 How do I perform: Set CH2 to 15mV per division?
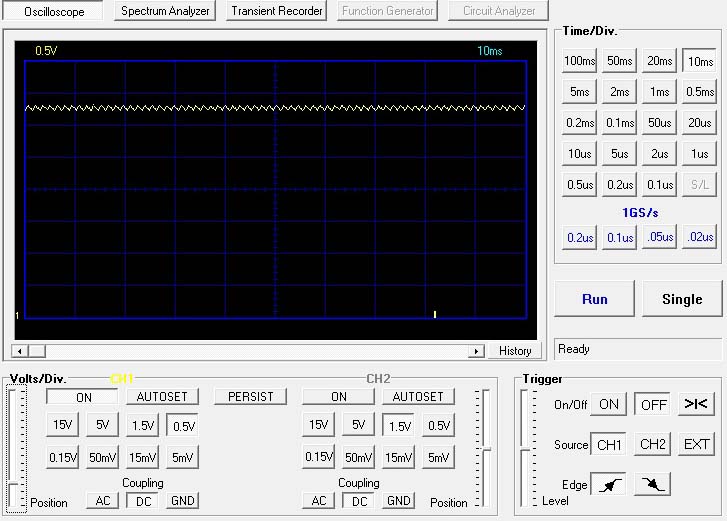[x=398, y=457]
